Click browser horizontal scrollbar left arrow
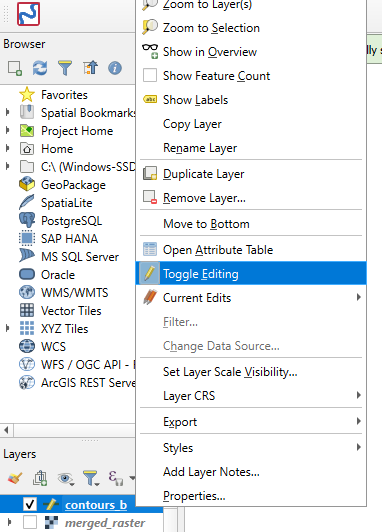 tap(6, 430)
